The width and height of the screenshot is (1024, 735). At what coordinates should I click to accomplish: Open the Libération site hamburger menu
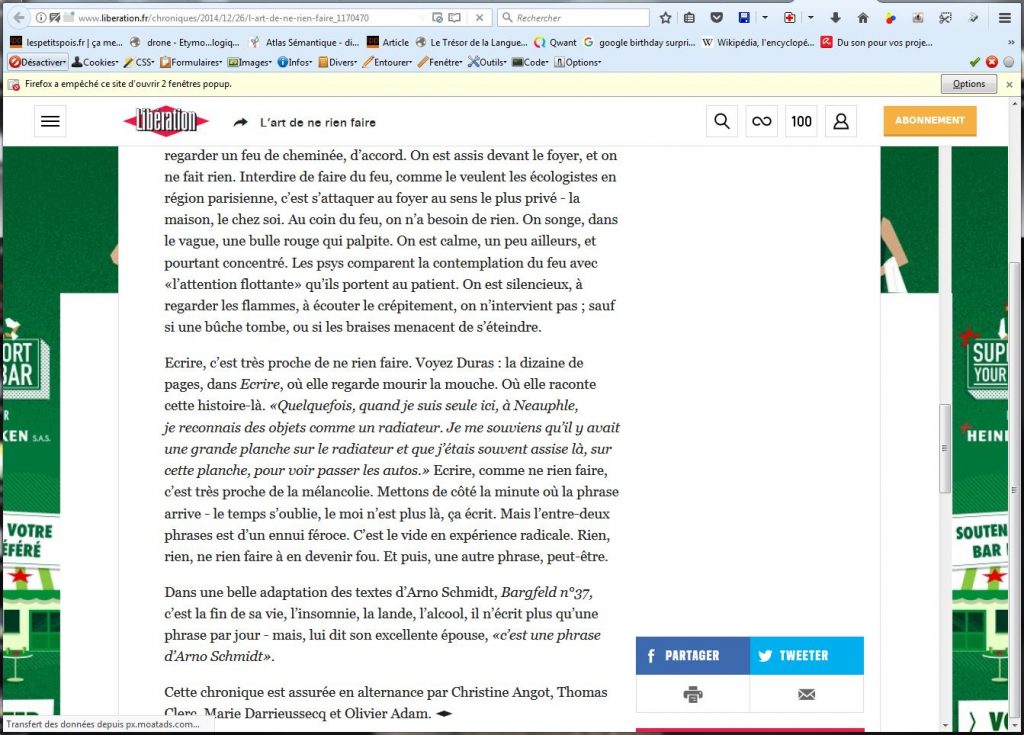pos(50,122)
